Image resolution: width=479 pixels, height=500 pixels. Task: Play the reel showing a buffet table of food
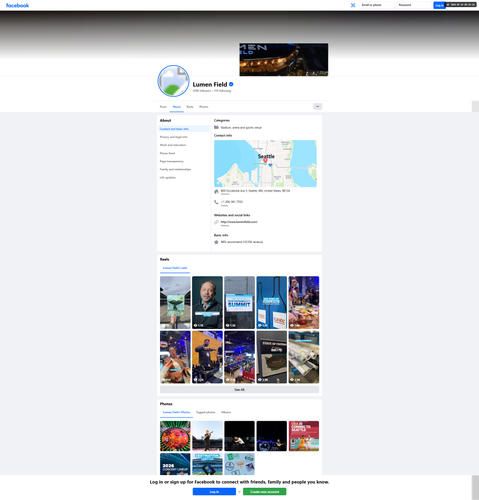(x=304, y=302)
